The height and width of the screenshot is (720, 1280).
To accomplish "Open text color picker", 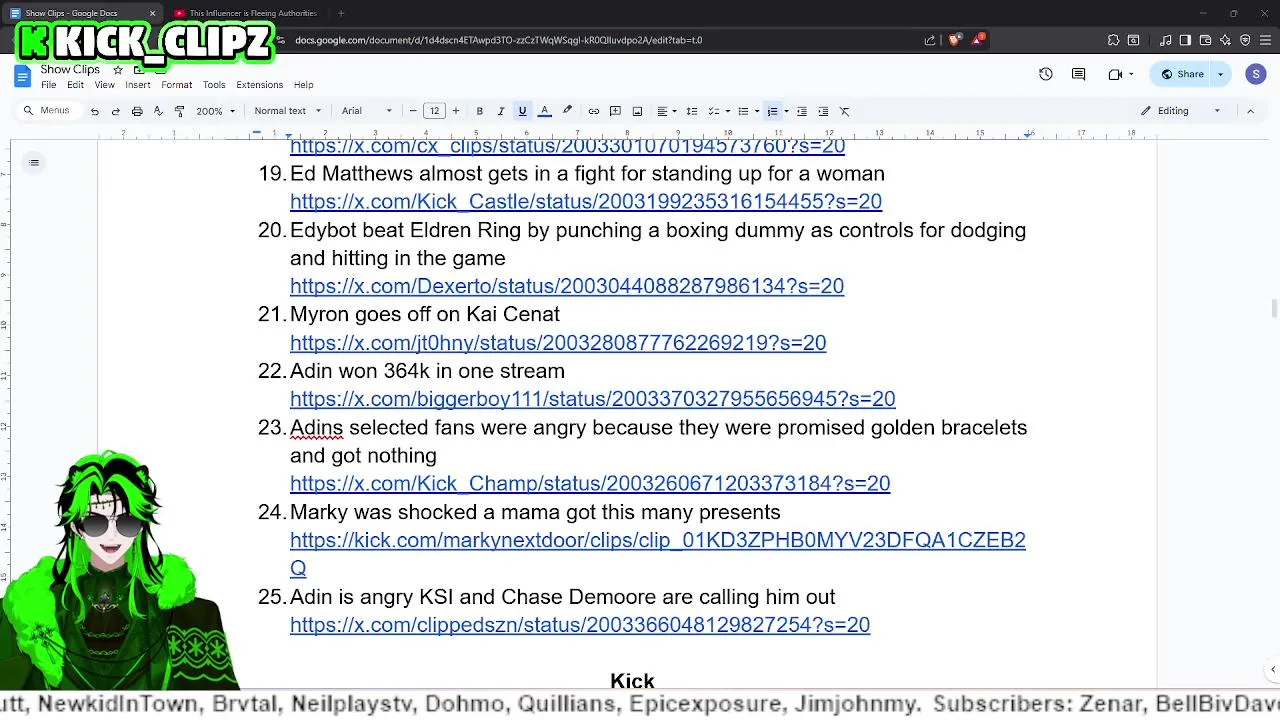I will pos(545,111).
